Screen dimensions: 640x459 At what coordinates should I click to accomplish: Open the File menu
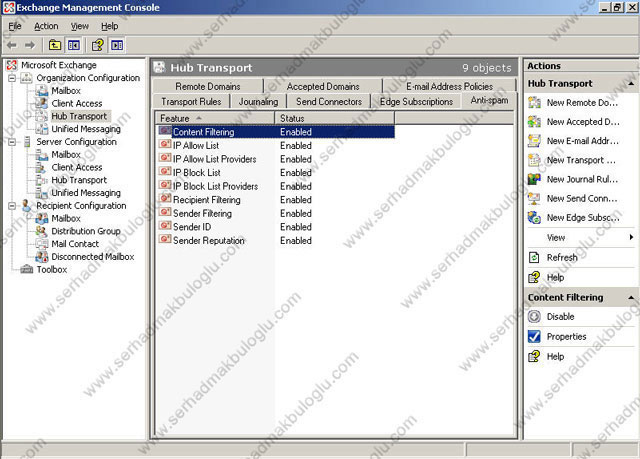pos(15,26)
